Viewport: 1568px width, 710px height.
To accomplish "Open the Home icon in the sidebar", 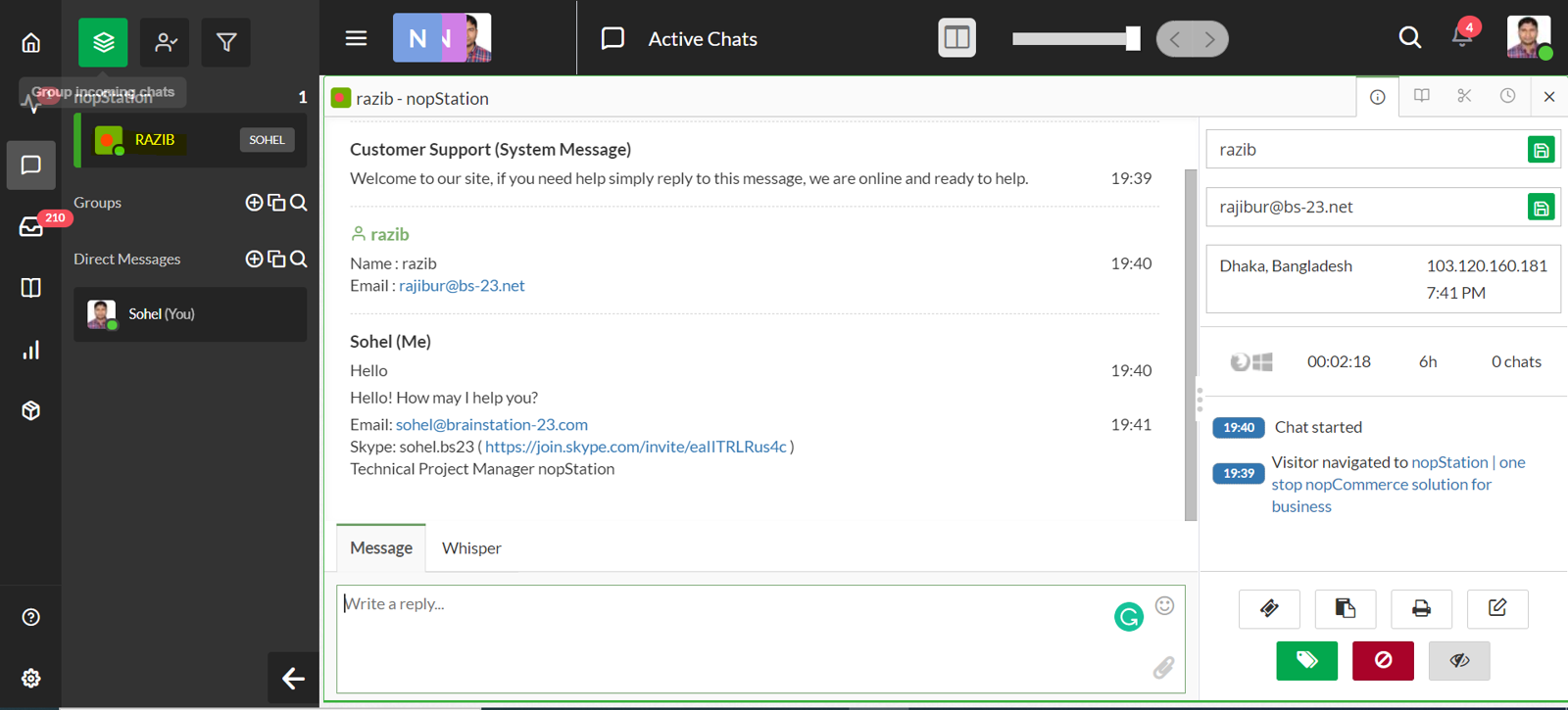I will [31, 42].
